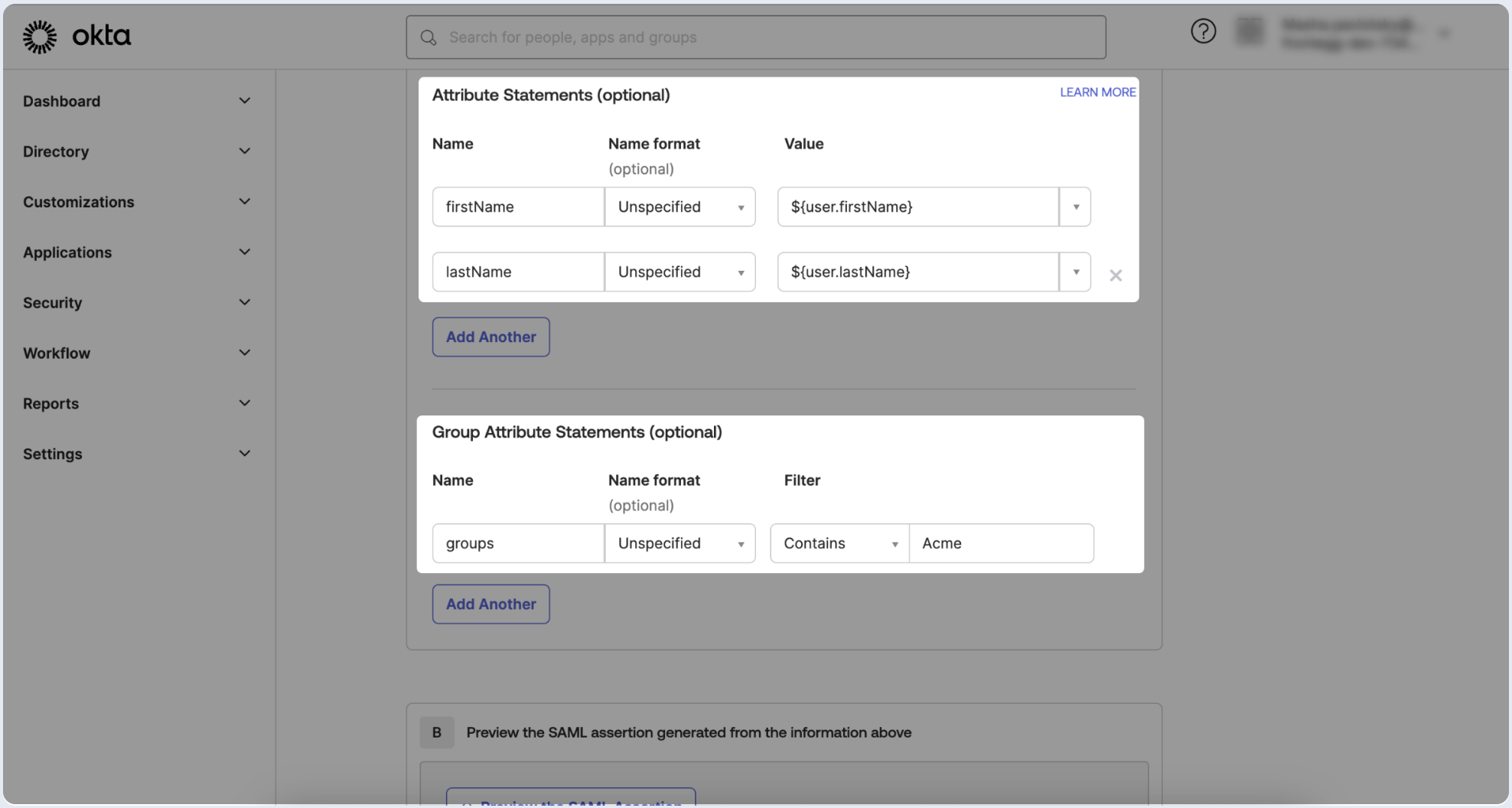
Task: Remove the lastName attribute row
Action: (x=1116, y=275)
